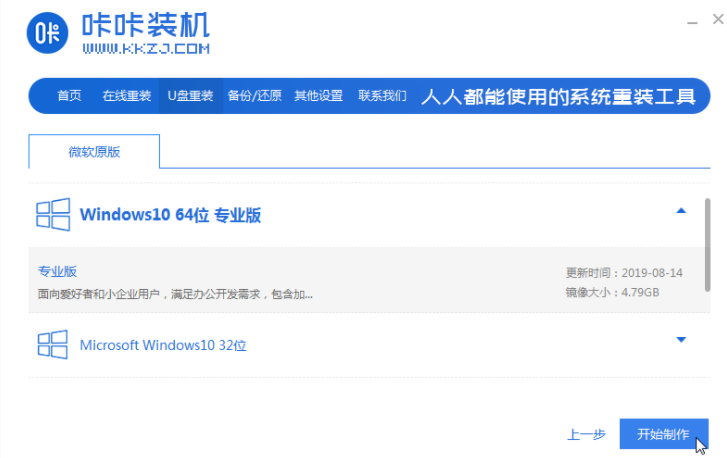Collapse the Windows10 64位 专业版 section arrow
Image resolution: width=727 pixels, height=458 pixels.
pos(681,211)
